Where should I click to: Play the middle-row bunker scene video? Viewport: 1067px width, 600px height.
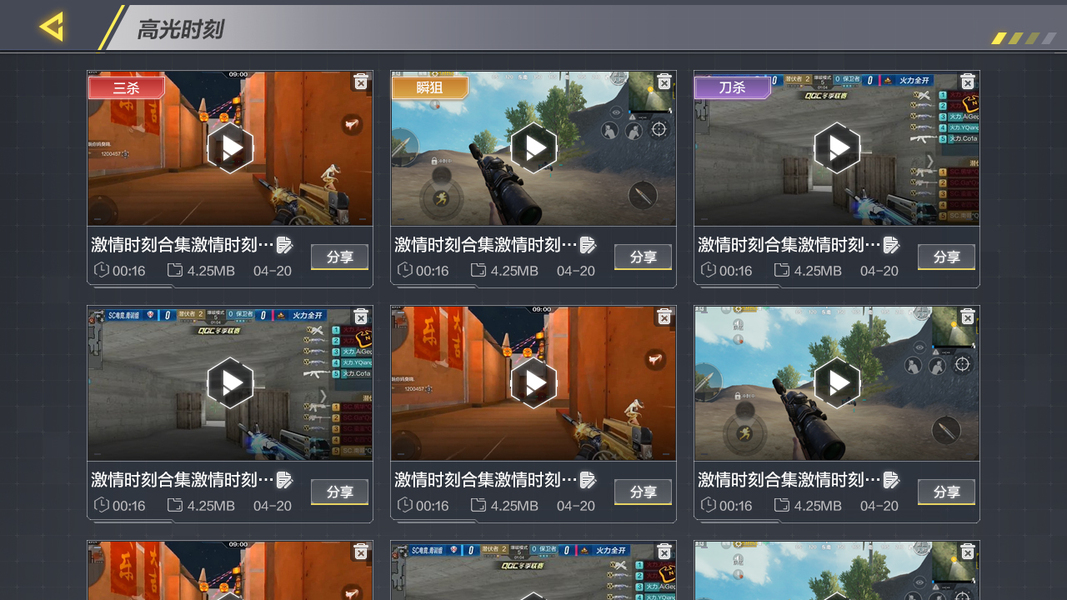point(231,382)
